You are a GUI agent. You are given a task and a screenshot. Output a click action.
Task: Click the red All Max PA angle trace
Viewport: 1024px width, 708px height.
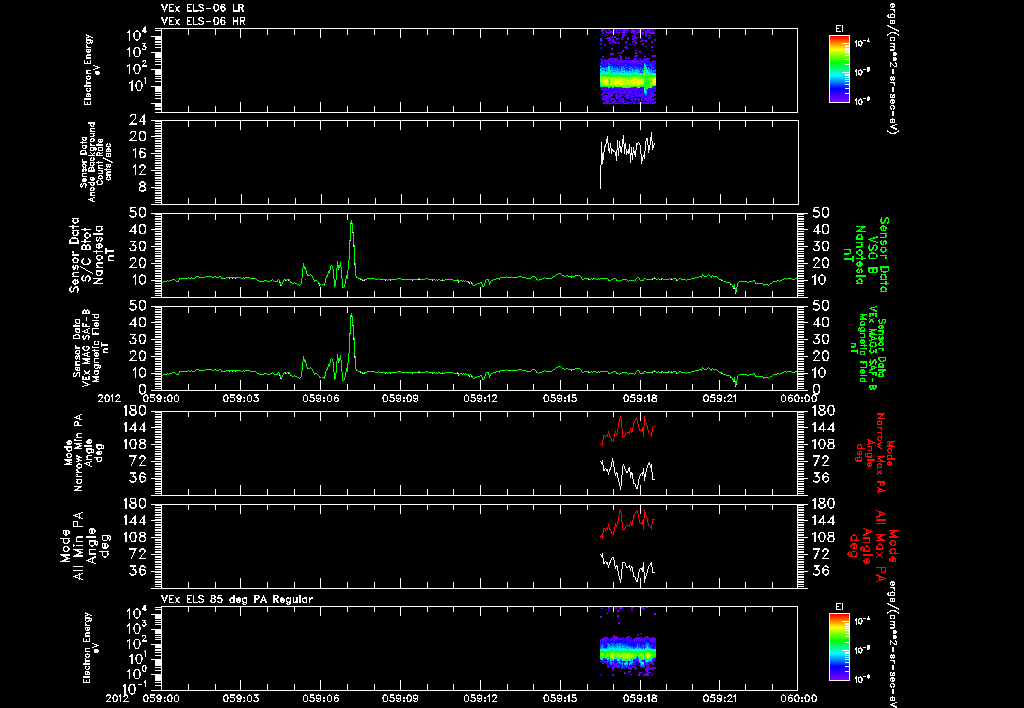point(628,523)
